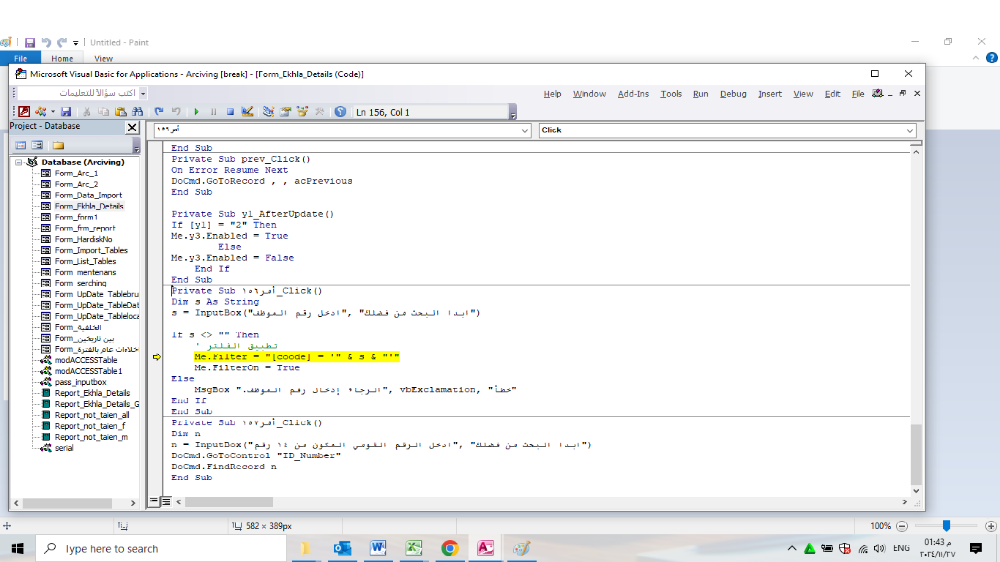Screen dimensions: 1000x562
Task: Click the blue Help question mark icon
Action: 341,112
